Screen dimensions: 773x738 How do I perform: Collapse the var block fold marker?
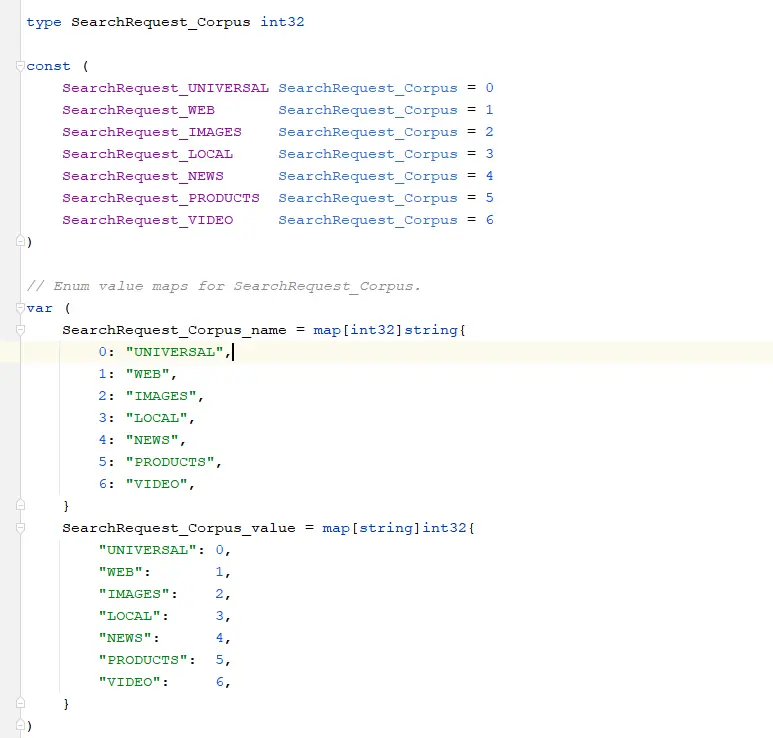[20, 308]
